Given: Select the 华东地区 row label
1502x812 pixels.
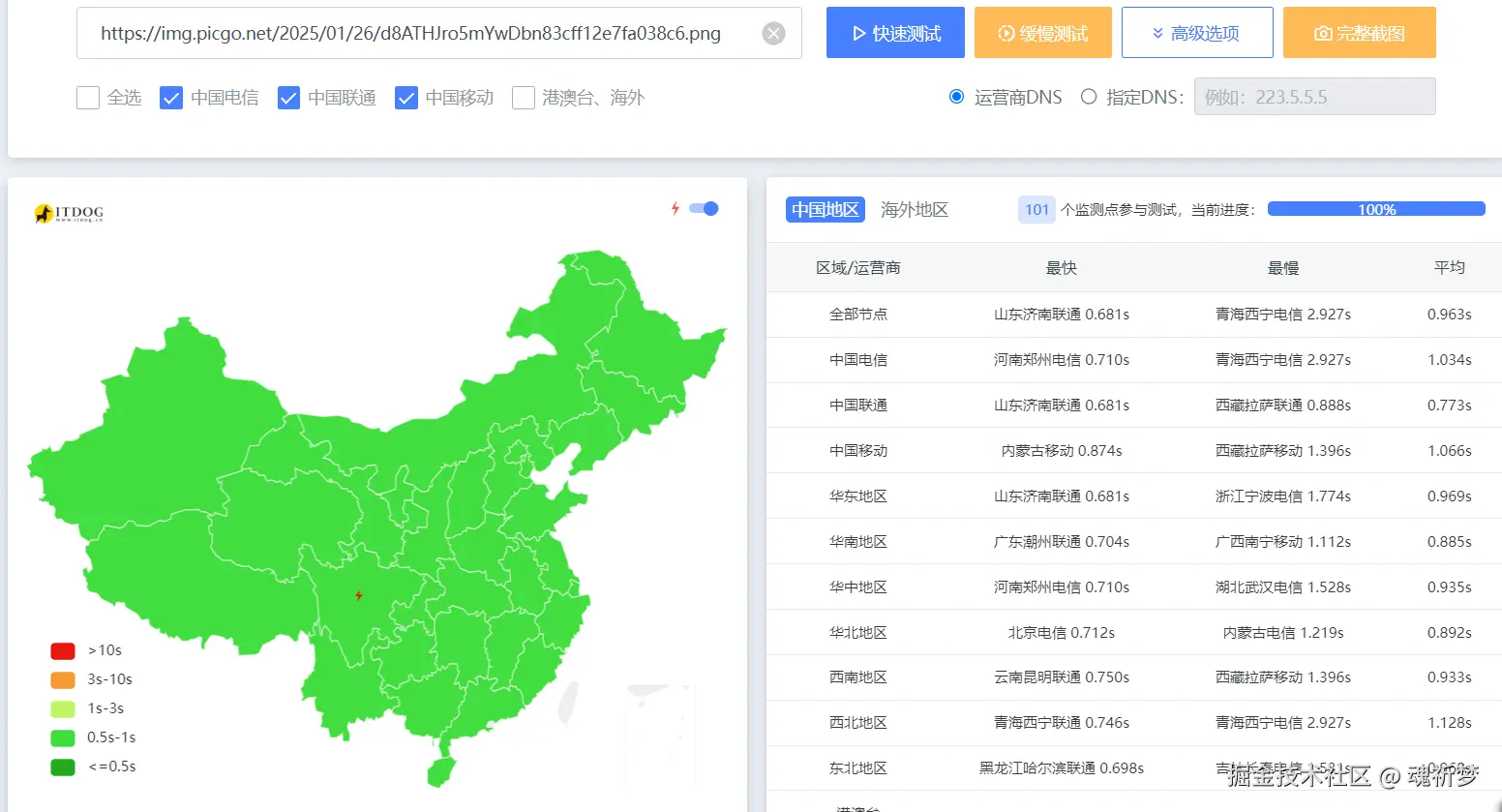Looking at the screenshot, I should point(858,496).
